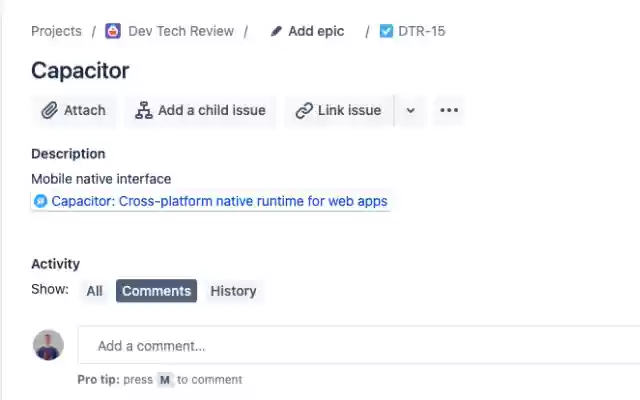Click the user avatar beside the comment box
The height and width of the screenshot is (400, 640).
pyautogui.click(x=48, y=345)
